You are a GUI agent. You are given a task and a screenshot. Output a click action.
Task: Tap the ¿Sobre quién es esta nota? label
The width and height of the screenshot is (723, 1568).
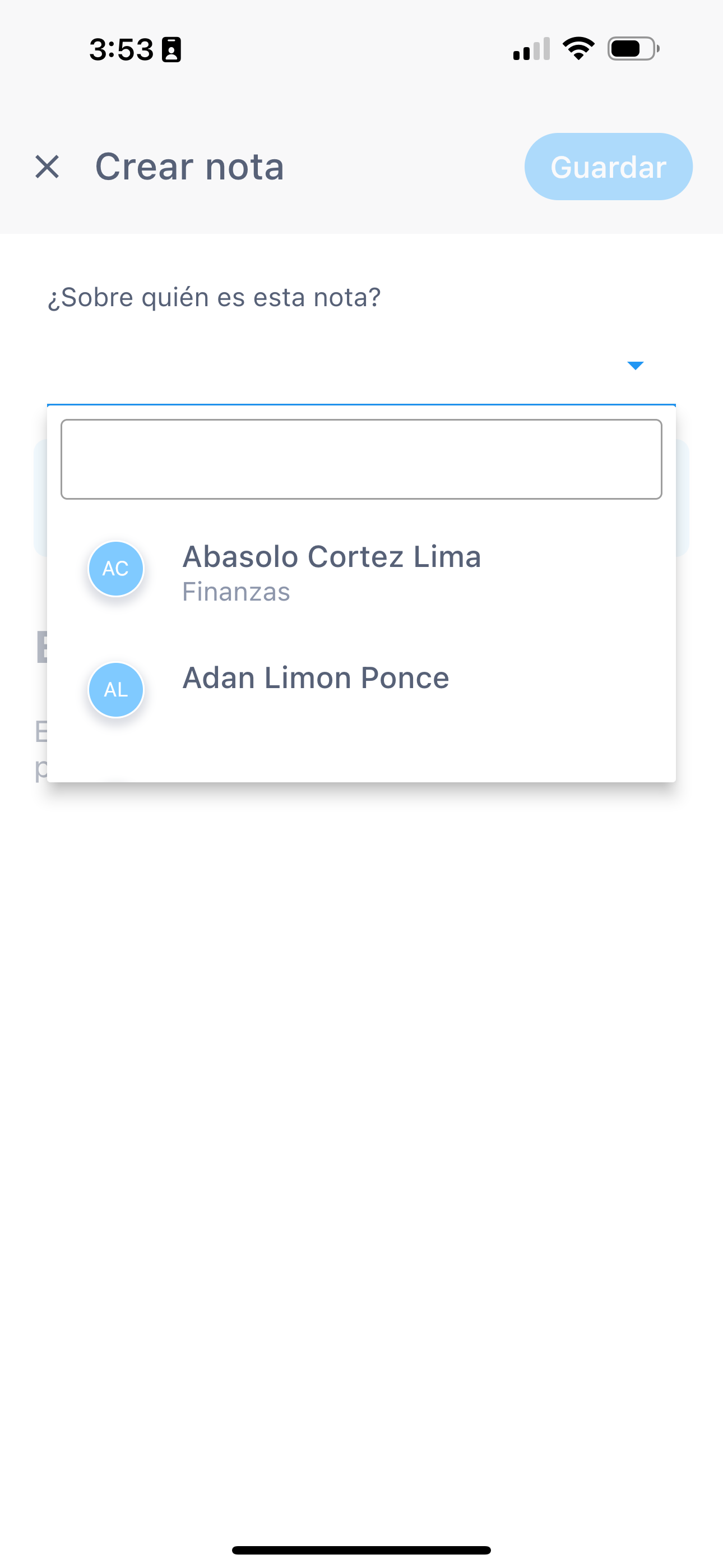pyautogui.click(x=214, y=298)
